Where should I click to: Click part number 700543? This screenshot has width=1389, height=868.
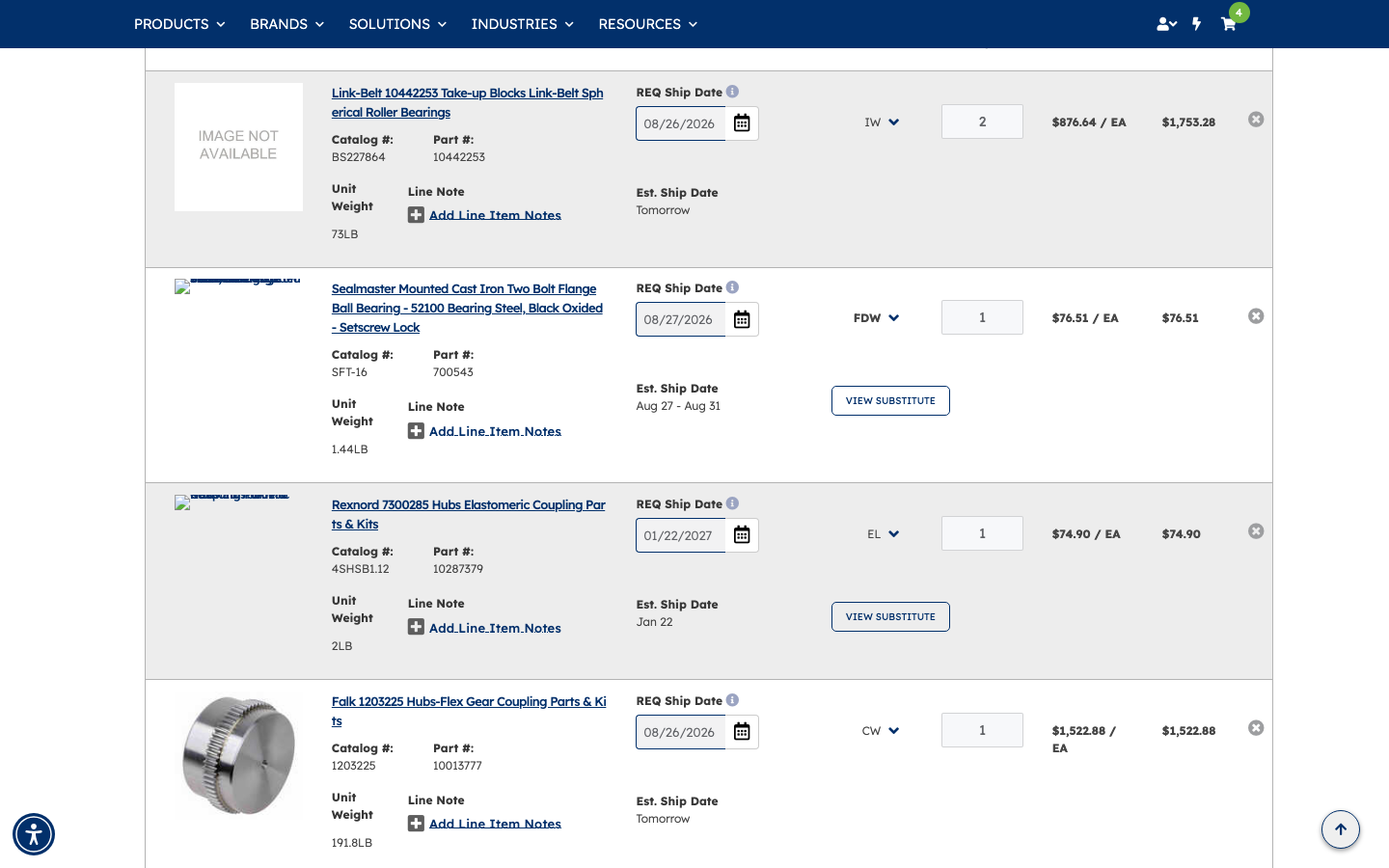pyautogui.click(x=453, y=372)
